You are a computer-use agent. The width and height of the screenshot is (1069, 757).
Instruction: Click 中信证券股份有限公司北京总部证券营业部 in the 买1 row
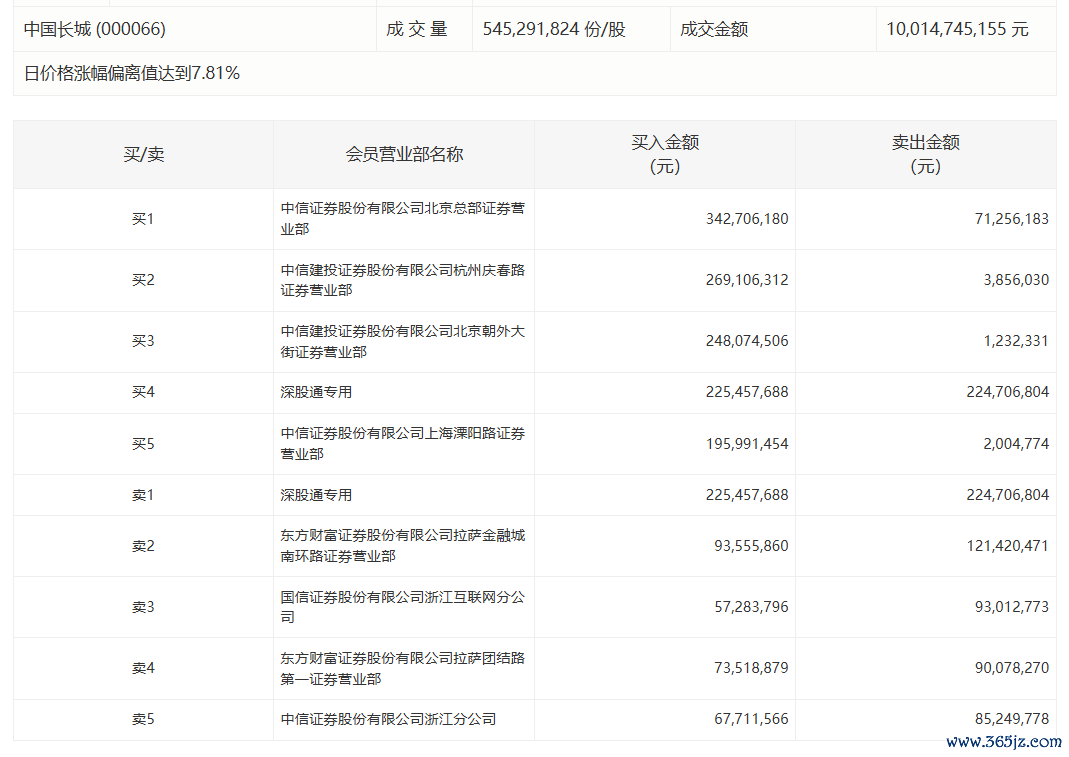click(x=403, y=219)
